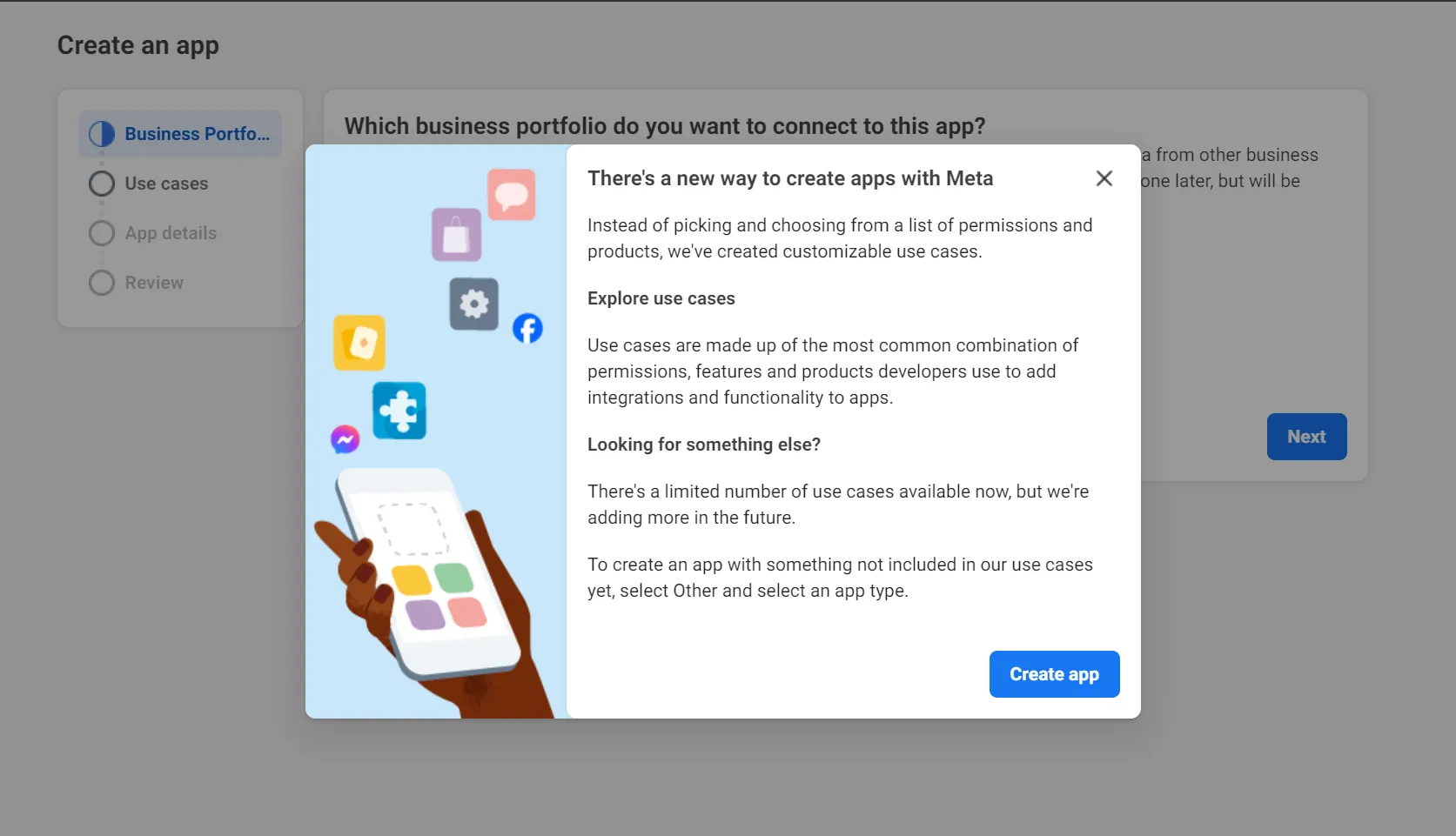Screen dimensions: 1456x836
Task: Click the purple shopping bag icon
Action: 457,235
